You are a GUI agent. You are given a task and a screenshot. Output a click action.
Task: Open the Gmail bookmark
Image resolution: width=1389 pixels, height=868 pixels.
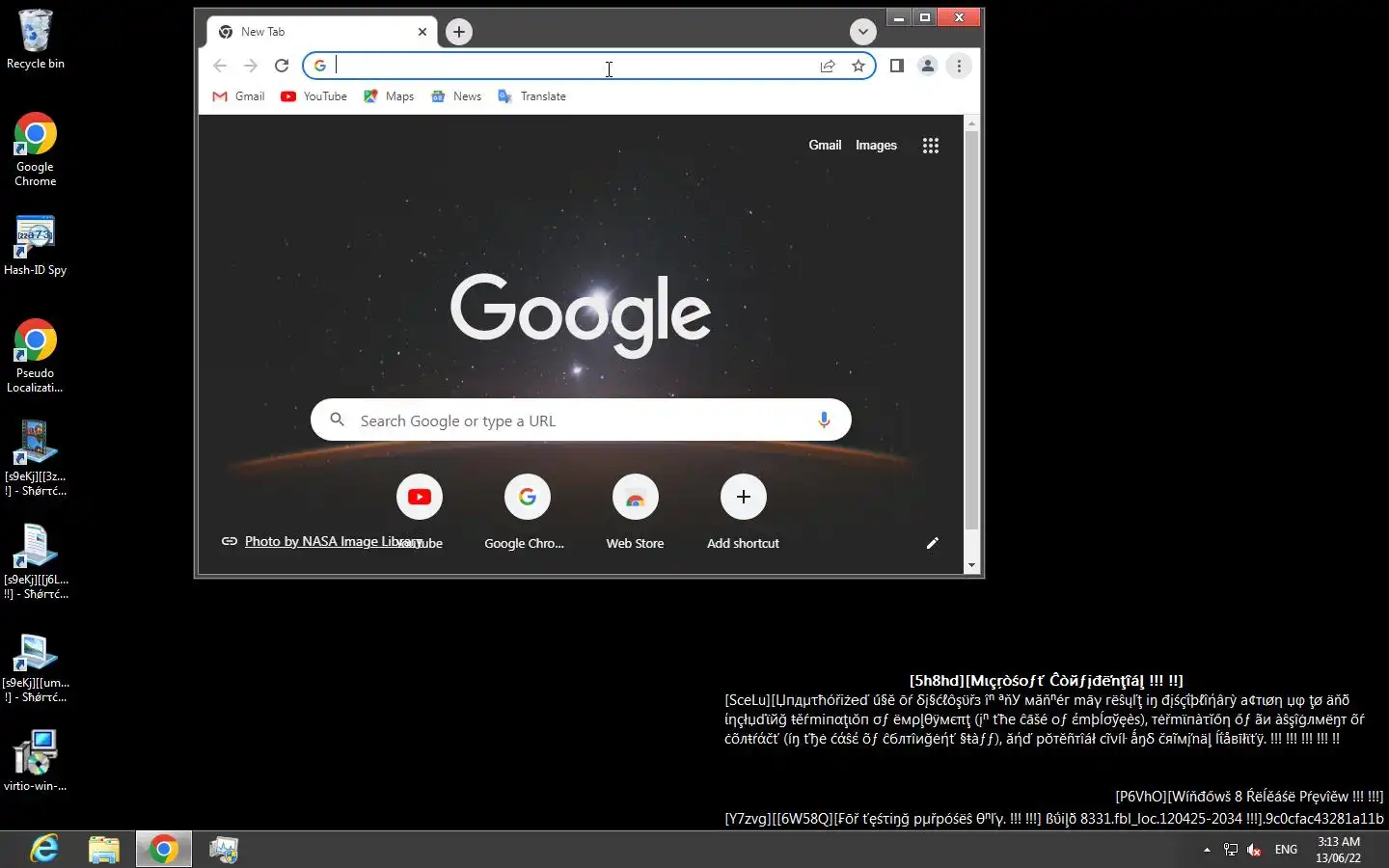(x=238, y=96)
